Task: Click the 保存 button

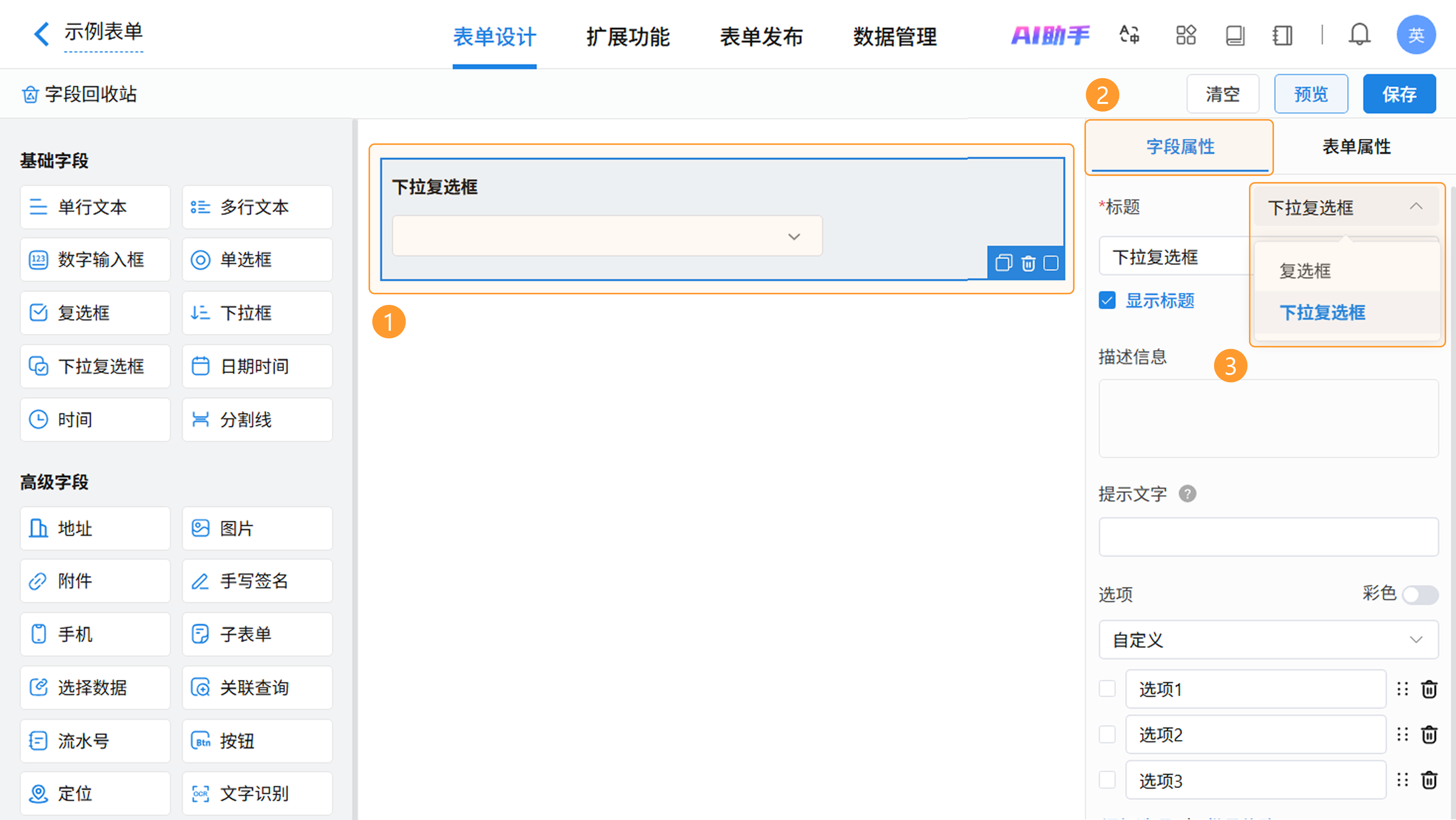Action: click(1399, 94)
